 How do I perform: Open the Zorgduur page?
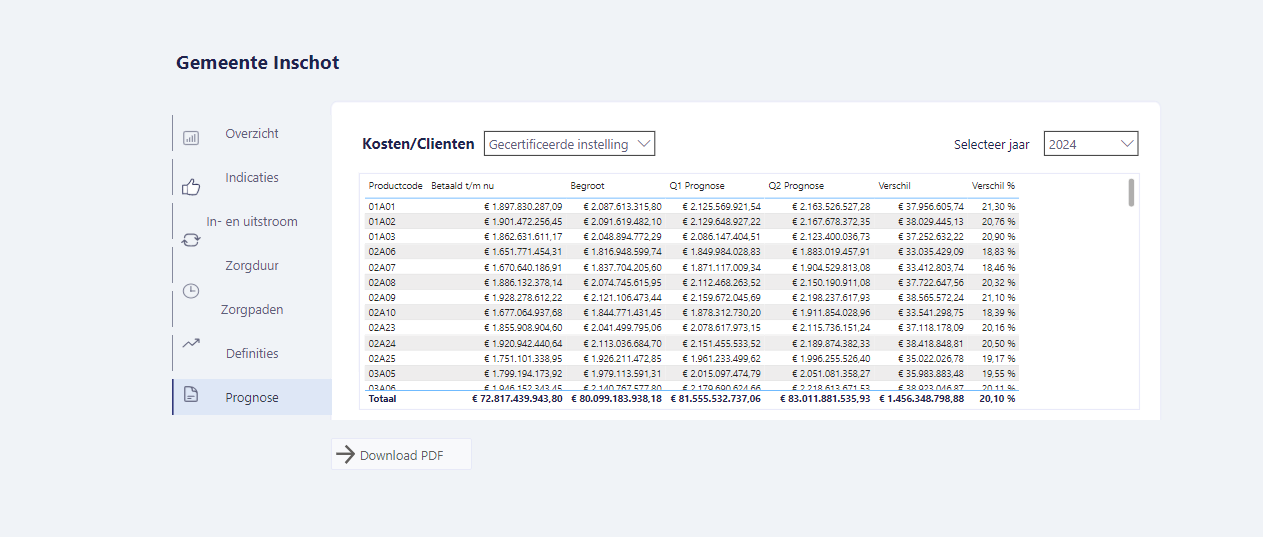(252, 265)
